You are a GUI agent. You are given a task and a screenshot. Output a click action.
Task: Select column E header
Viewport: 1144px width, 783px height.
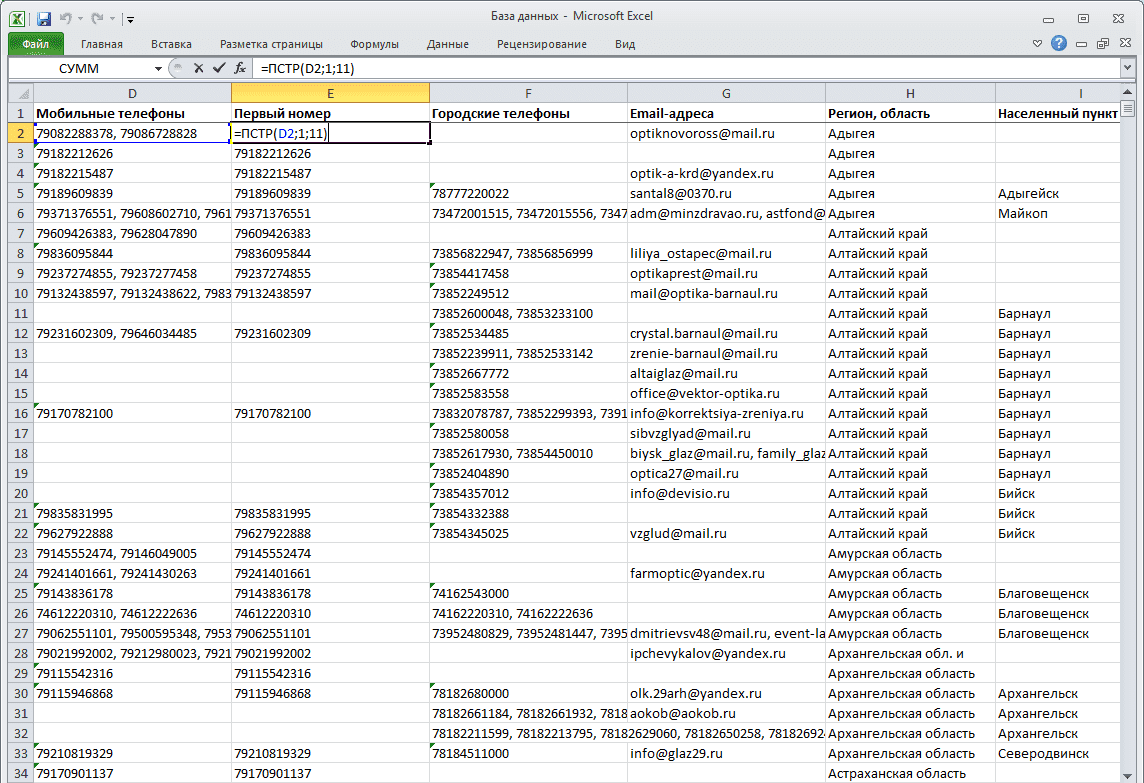coord(330,93)
